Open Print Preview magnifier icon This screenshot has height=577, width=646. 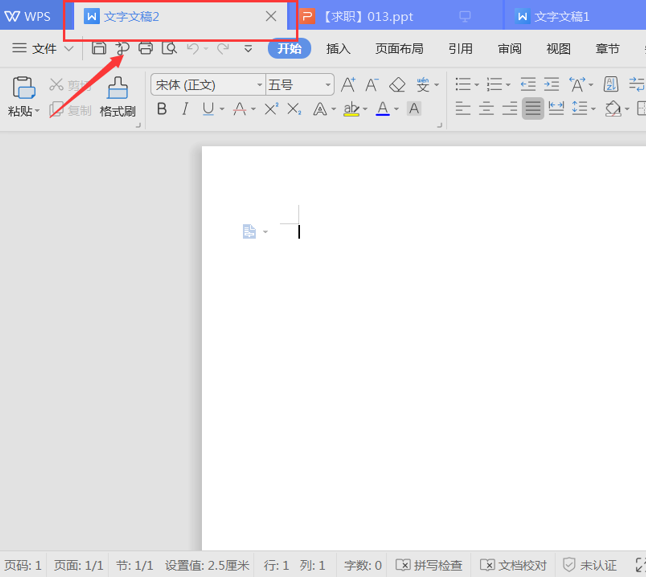pos(169,49)
